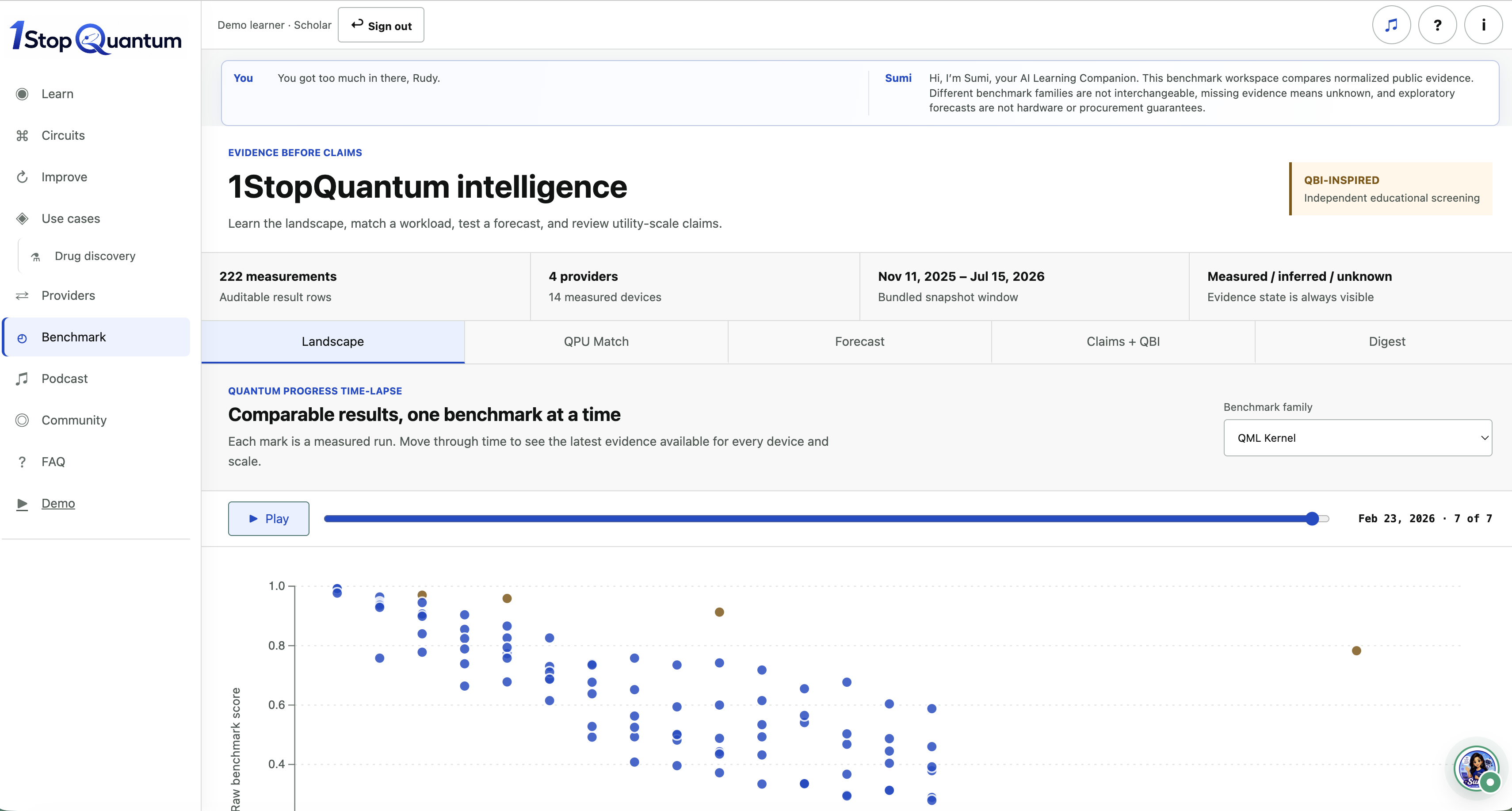Screen dimensions: 1512x811
Task: Visit the Community page
Action: click(96, 421)
